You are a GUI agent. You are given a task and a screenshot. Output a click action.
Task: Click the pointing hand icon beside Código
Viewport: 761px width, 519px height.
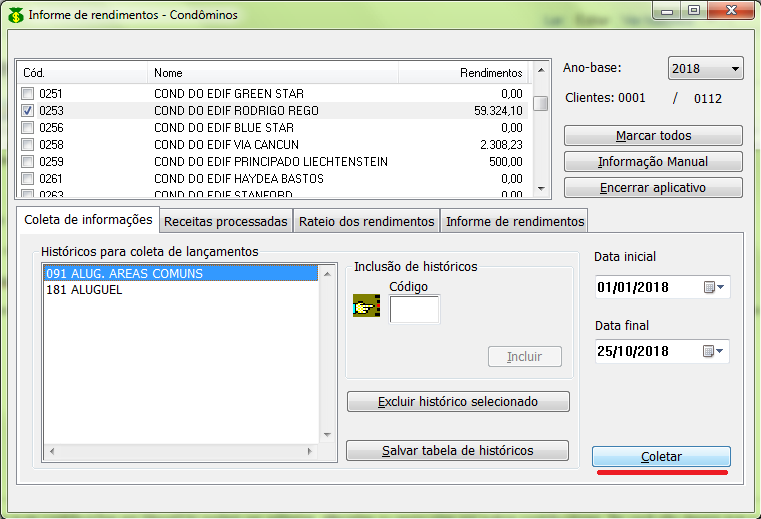[x=366, y=307]
